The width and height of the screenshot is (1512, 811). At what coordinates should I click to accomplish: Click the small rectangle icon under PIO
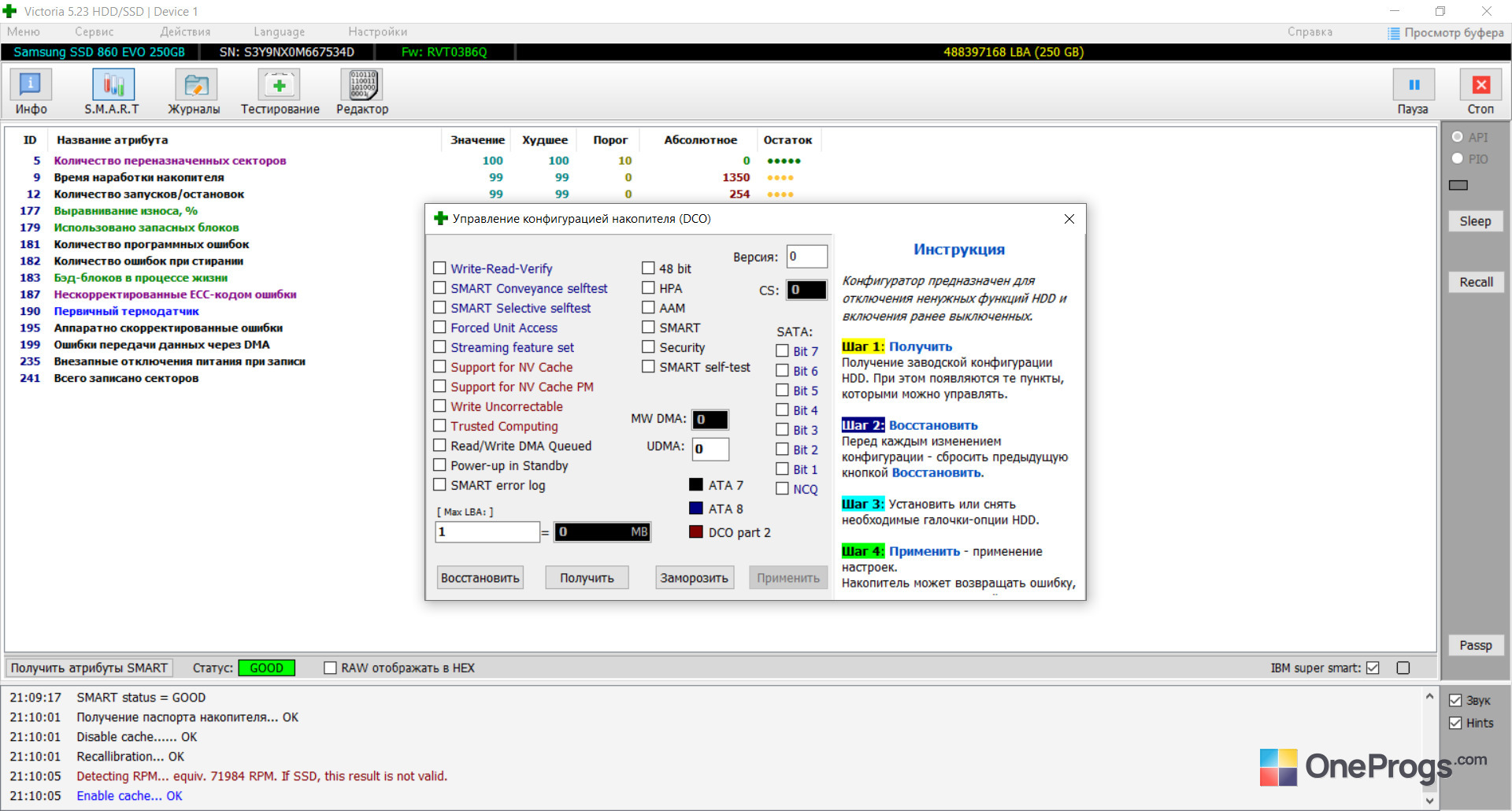[x=1458, y=185]
